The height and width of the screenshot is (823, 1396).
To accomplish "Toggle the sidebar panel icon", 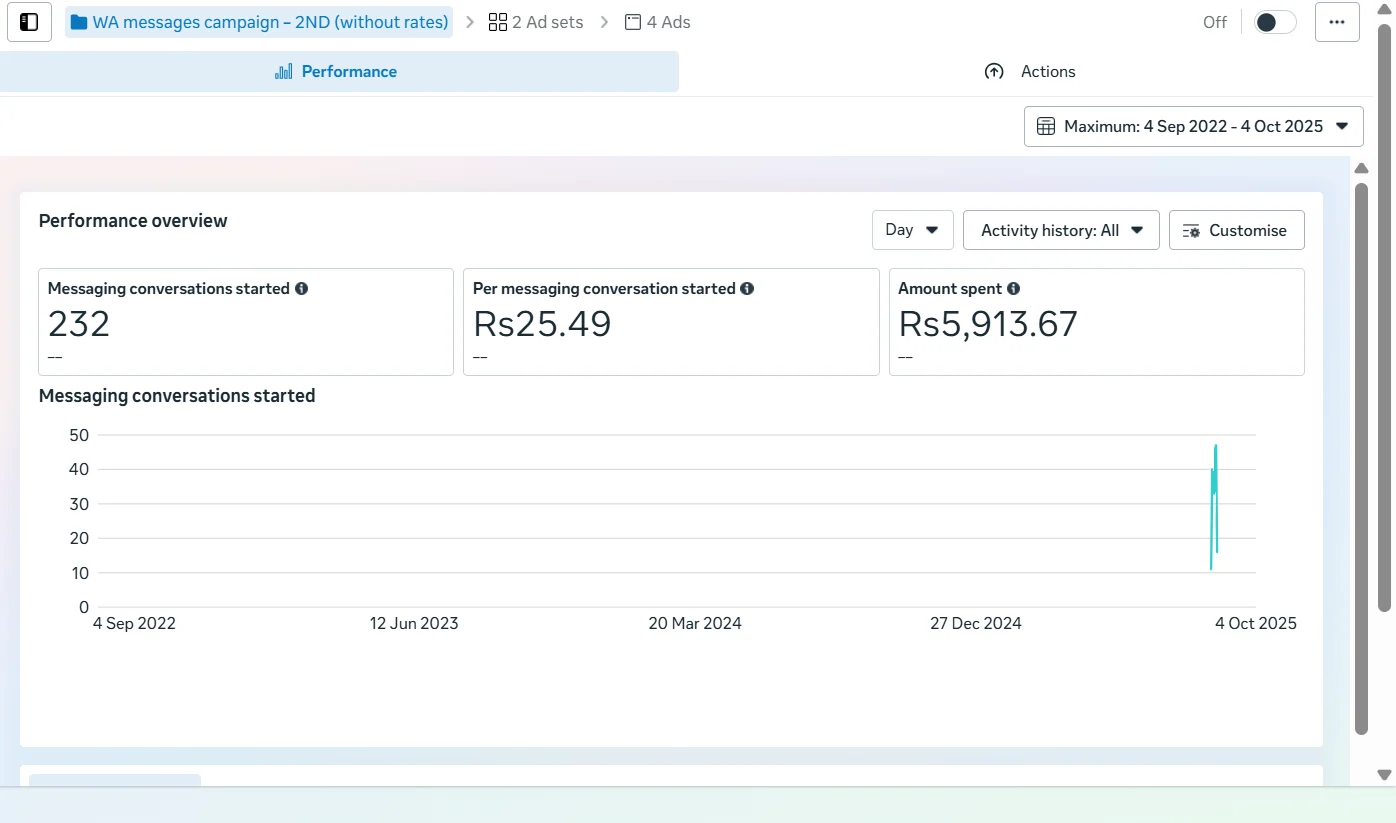I will (x=29, y=22).
